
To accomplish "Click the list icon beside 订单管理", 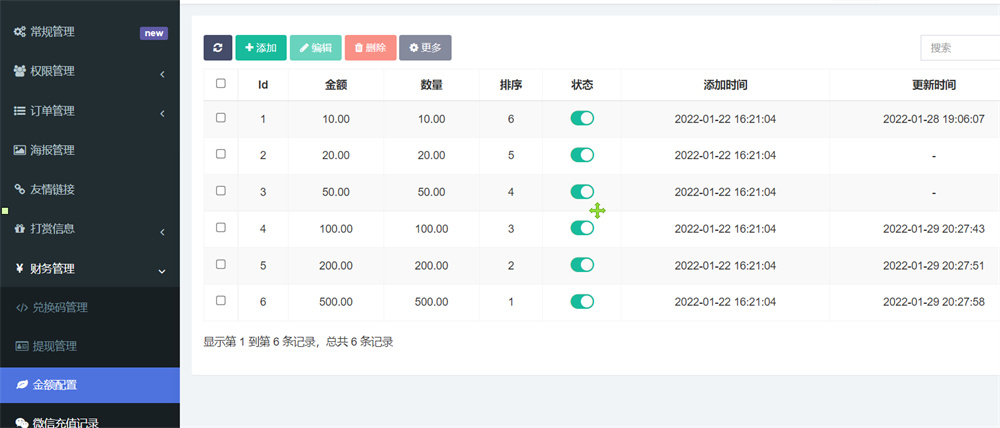I will (20, 111).
